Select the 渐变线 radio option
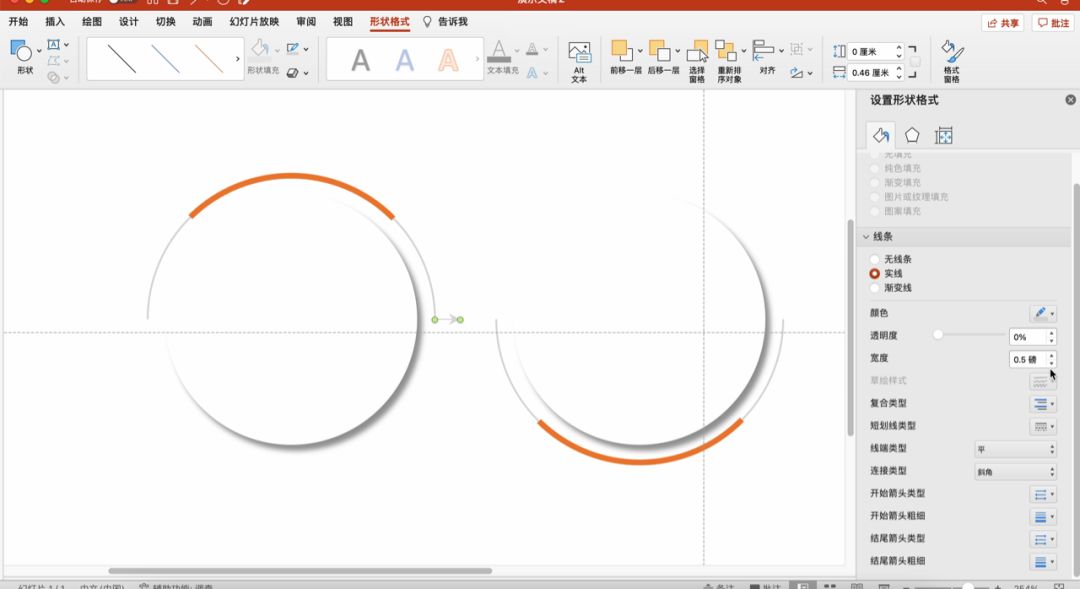 click(x=875, y=288)
